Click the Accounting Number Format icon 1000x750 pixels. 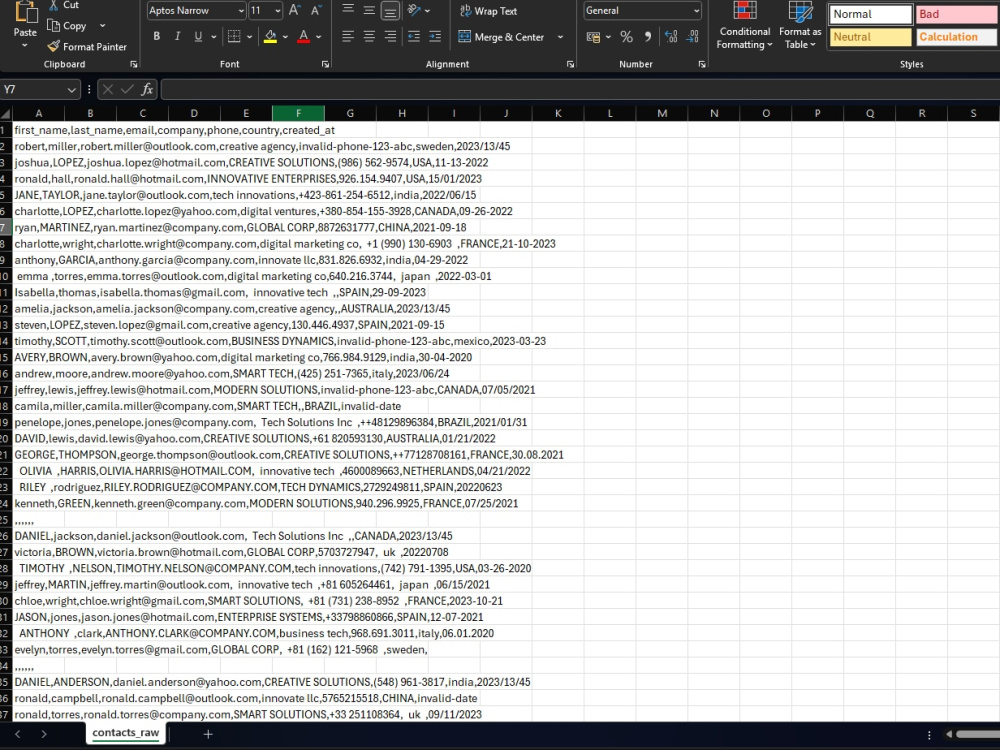(x=593, y=37)
